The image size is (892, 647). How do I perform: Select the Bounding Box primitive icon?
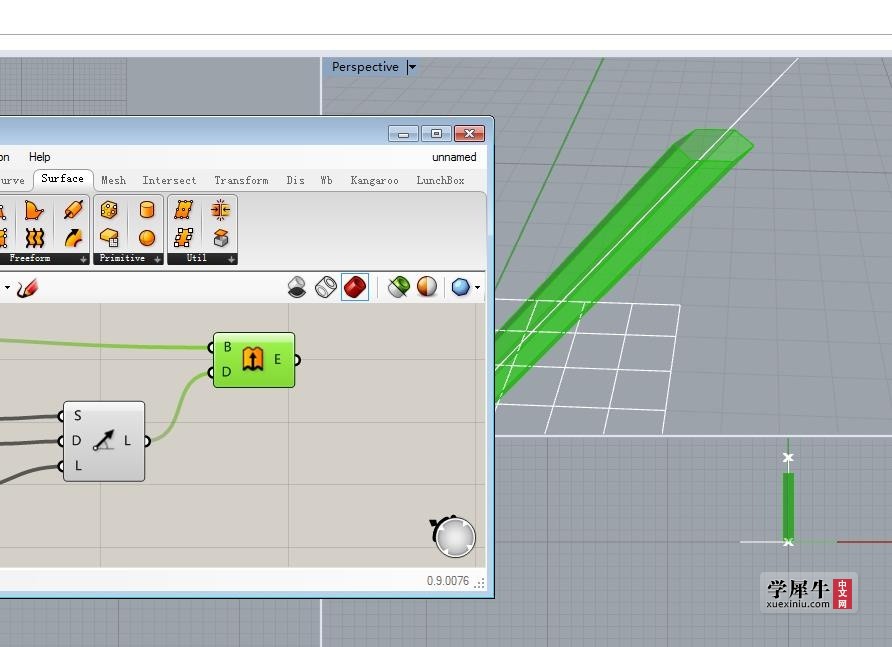109,237
